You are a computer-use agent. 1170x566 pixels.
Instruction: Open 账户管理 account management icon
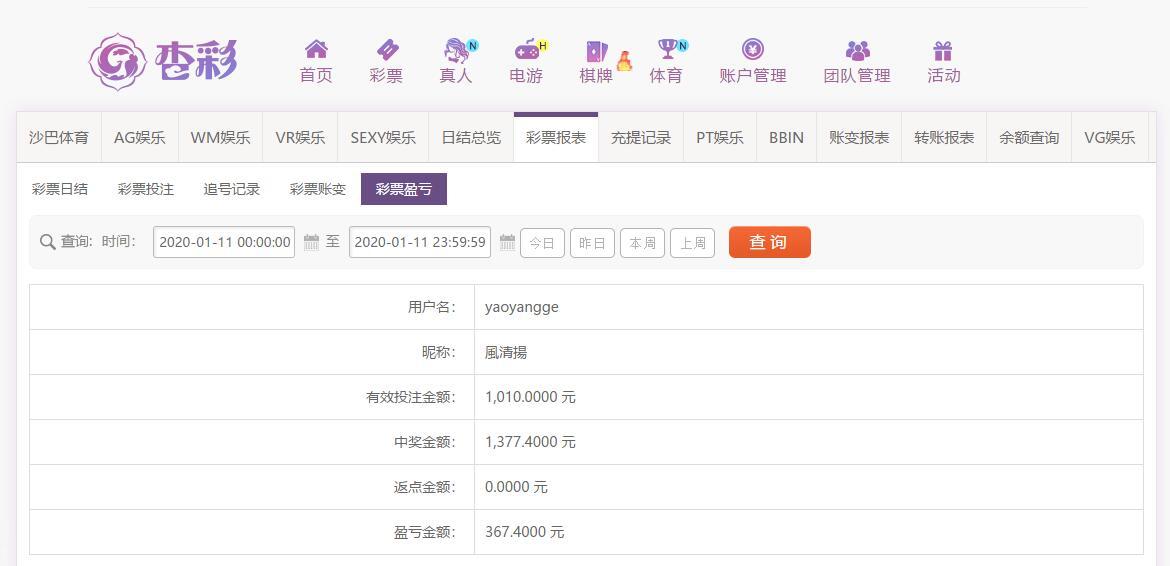click(753, 50)
